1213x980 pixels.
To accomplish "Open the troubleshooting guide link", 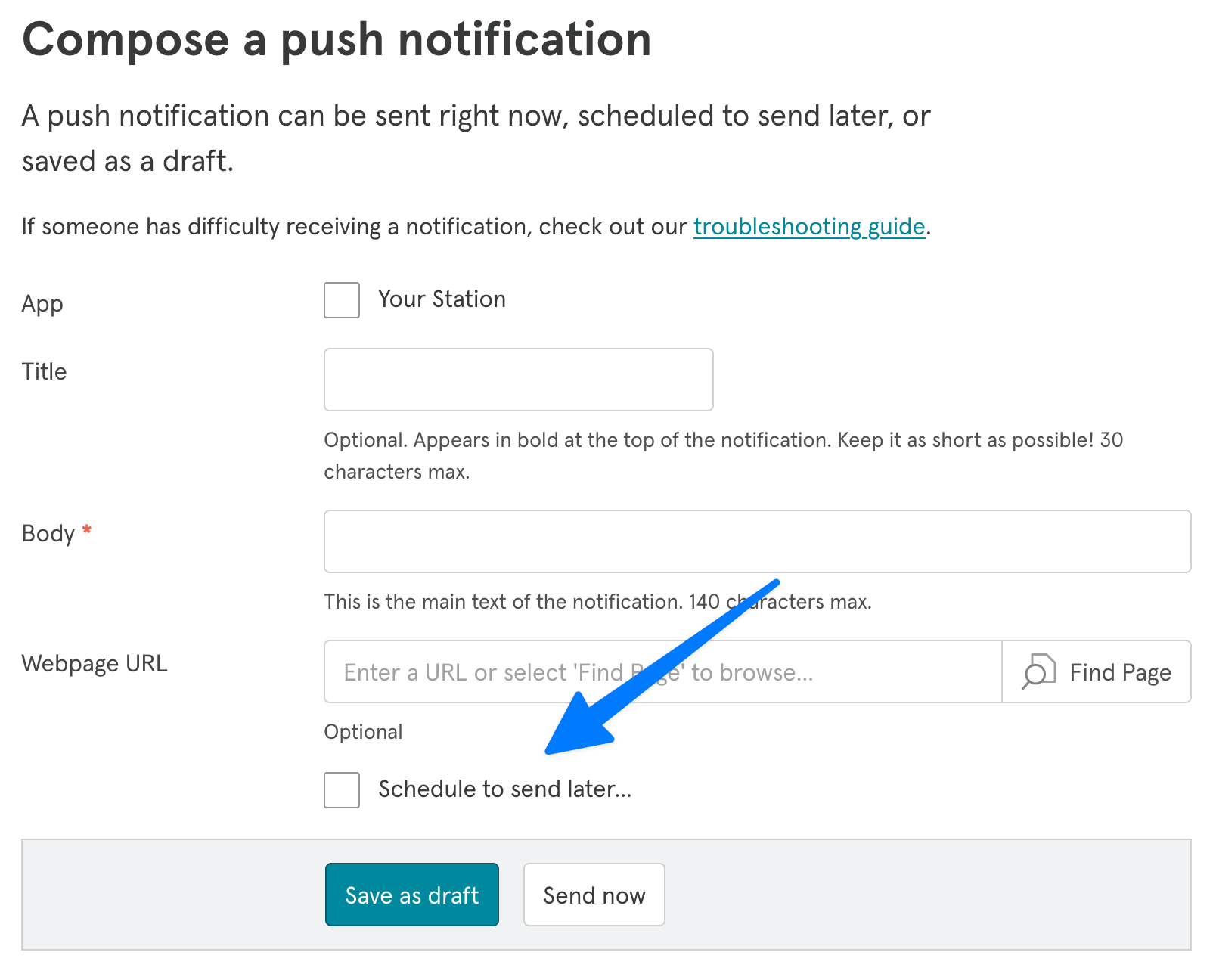I will tap(808, 226).
